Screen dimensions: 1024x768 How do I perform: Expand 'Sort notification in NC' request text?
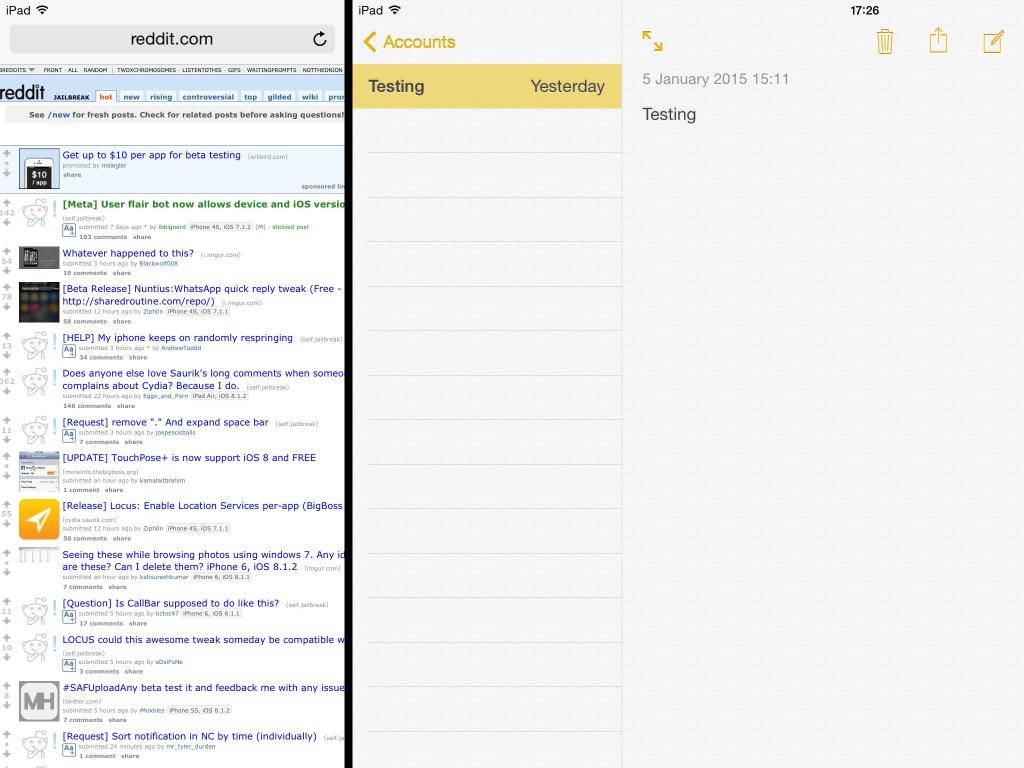click(x=69, y=749)
